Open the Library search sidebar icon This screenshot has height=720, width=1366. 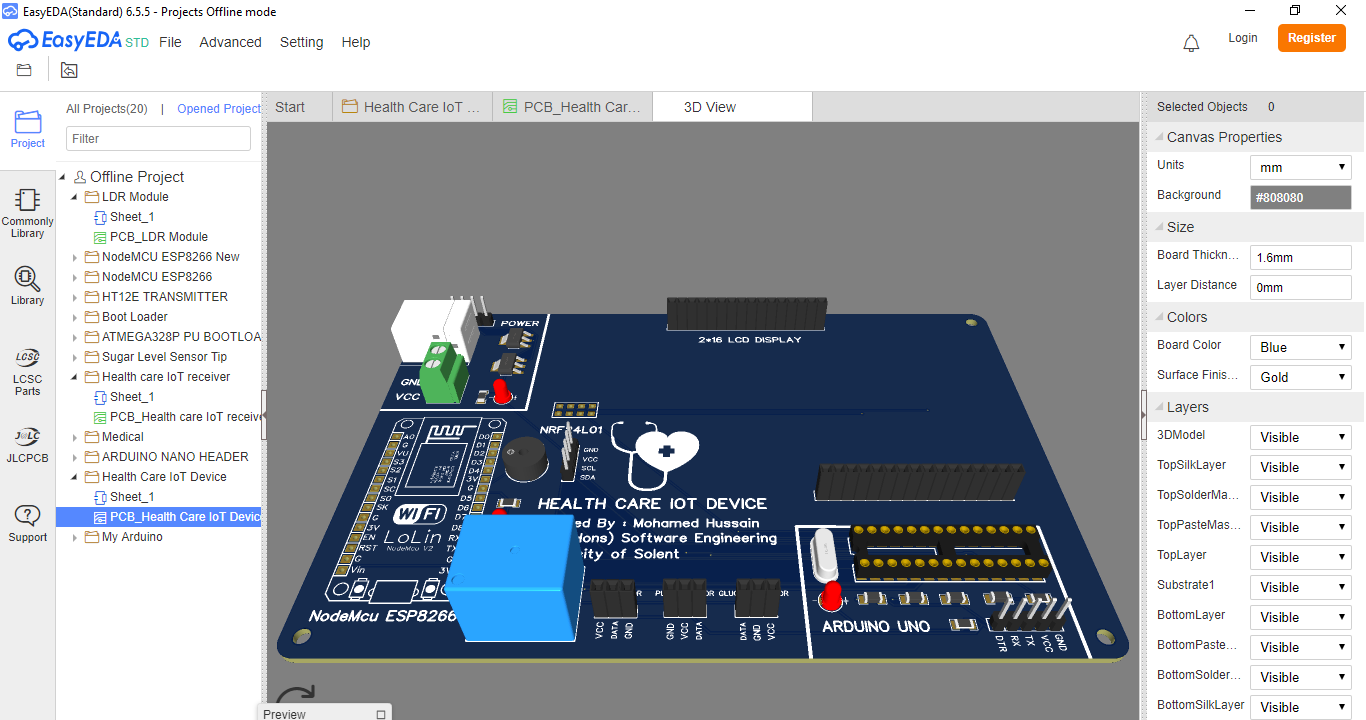27,285
